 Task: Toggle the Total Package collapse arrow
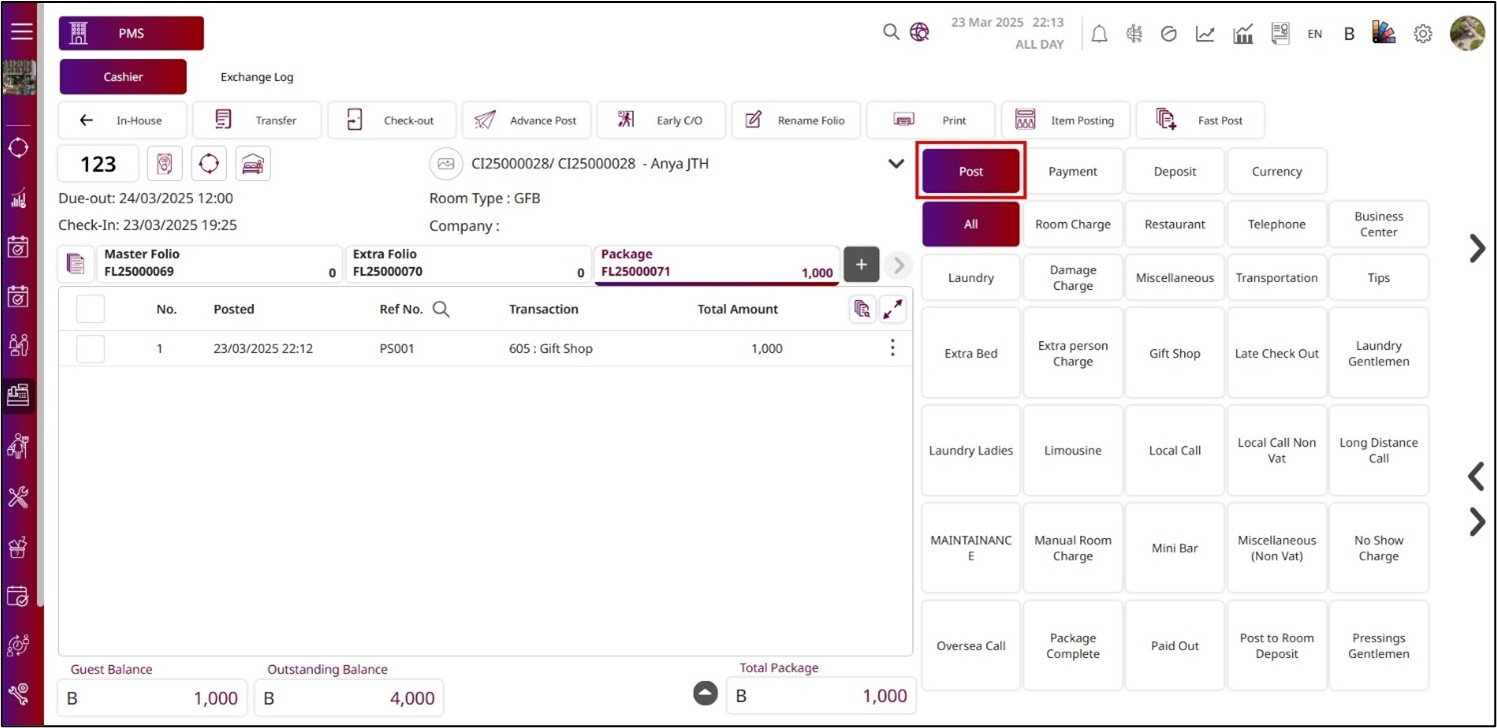[706, 693]
